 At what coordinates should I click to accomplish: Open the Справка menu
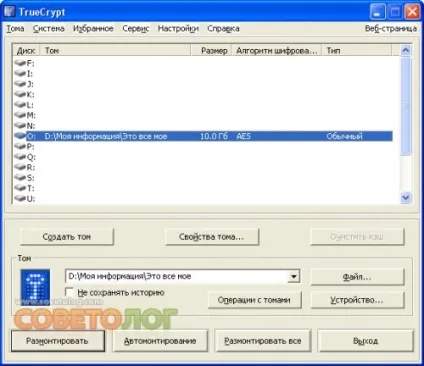pos(223,29)
